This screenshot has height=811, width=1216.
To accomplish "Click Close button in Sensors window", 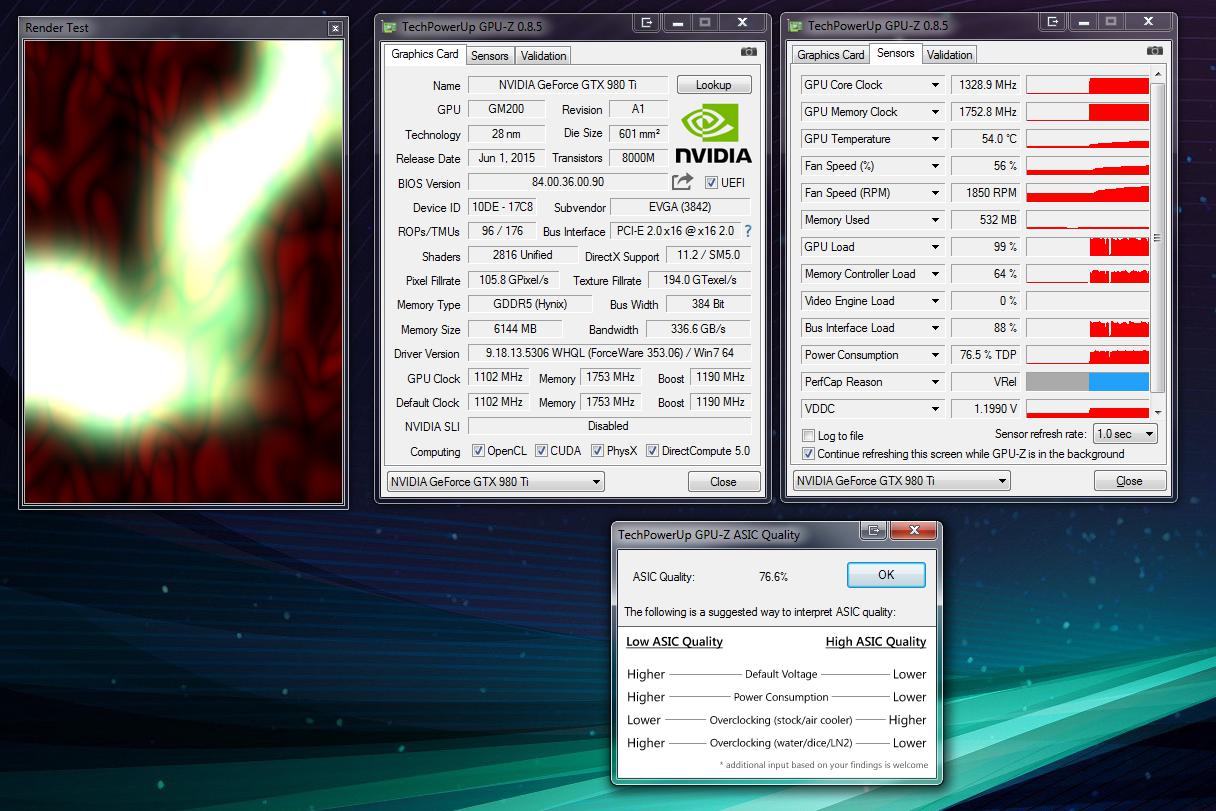I will 1129,481.
